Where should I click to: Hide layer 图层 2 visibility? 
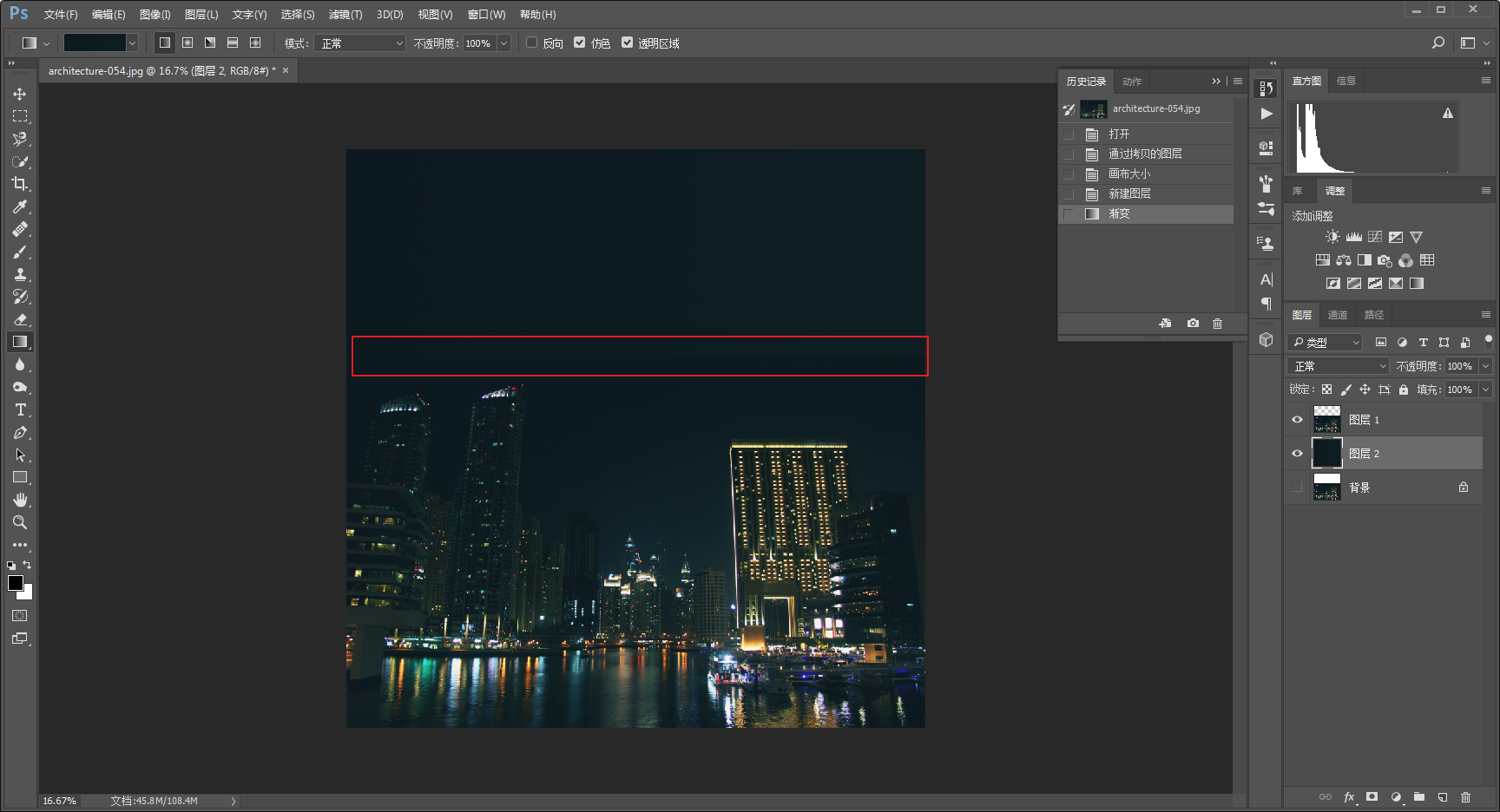click(1298, 454)
